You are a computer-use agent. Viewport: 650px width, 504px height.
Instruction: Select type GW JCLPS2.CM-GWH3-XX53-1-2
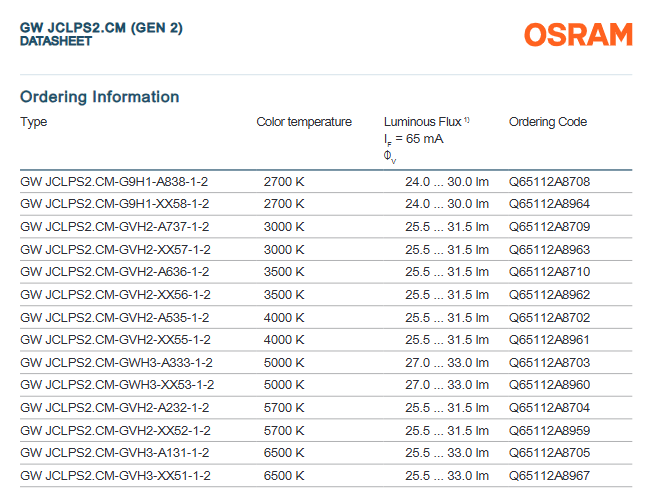coord(117,385)
